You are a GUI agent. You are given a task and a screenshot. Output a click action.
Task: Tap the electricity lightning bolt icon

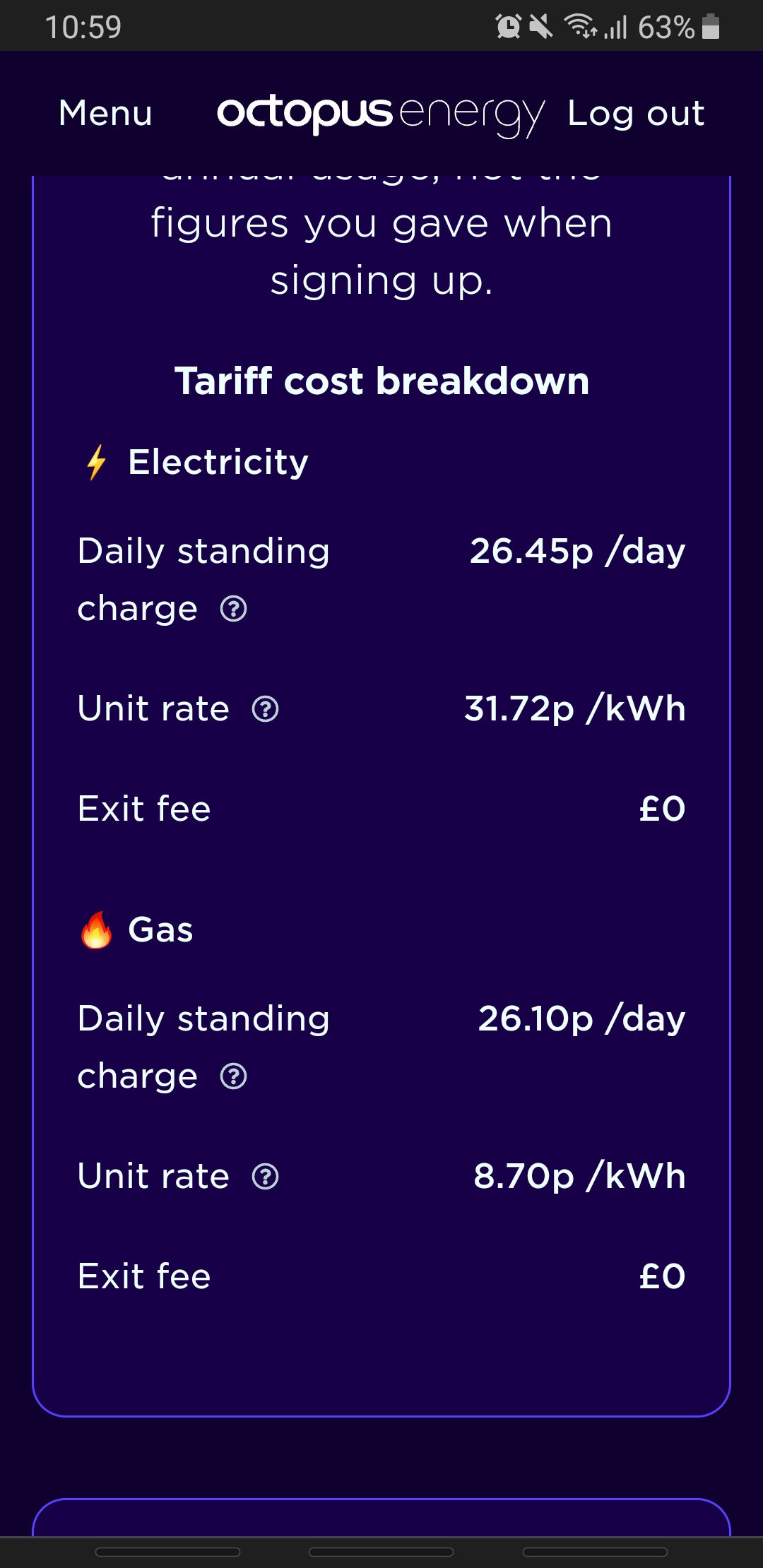point(97,463)
